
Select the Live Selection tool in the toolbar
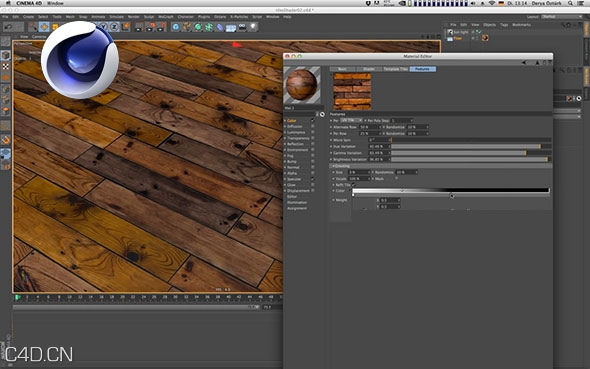pyautogui.click(x=33, y=27)
